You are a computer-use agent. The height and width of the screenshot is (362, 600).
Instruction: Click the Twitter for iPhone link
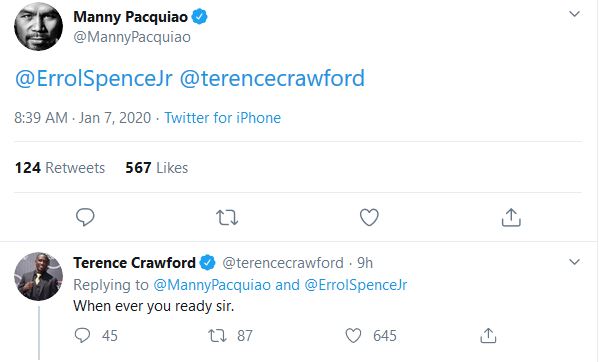pyautogui.click(x=223, y=118)
